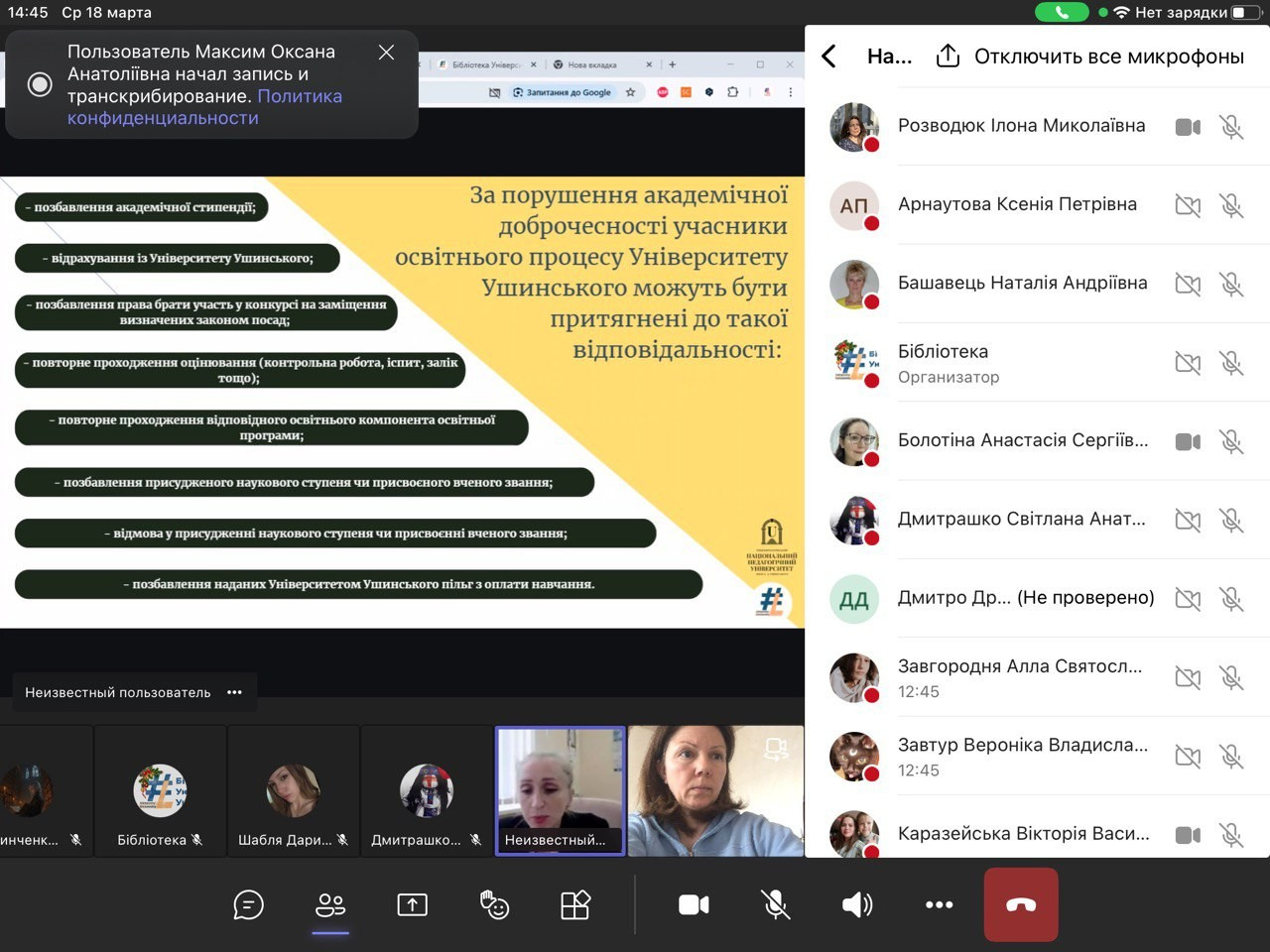Tap the share screen icon

coord(412,904)
